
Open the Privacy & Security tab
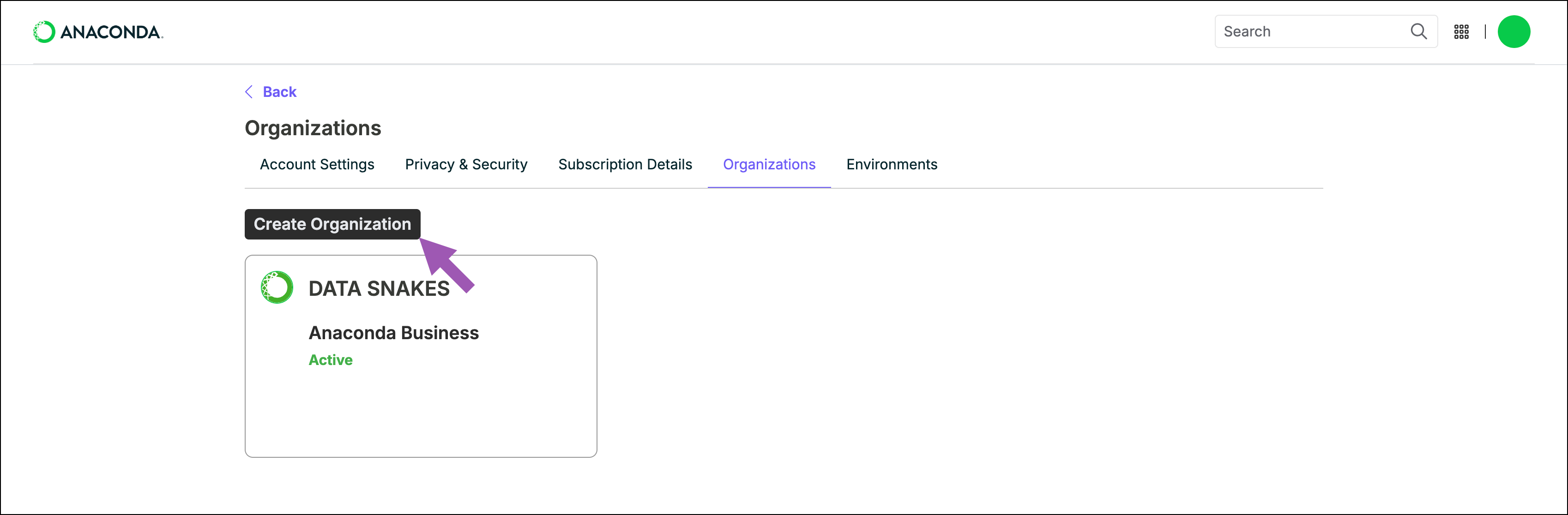[466, 165]
